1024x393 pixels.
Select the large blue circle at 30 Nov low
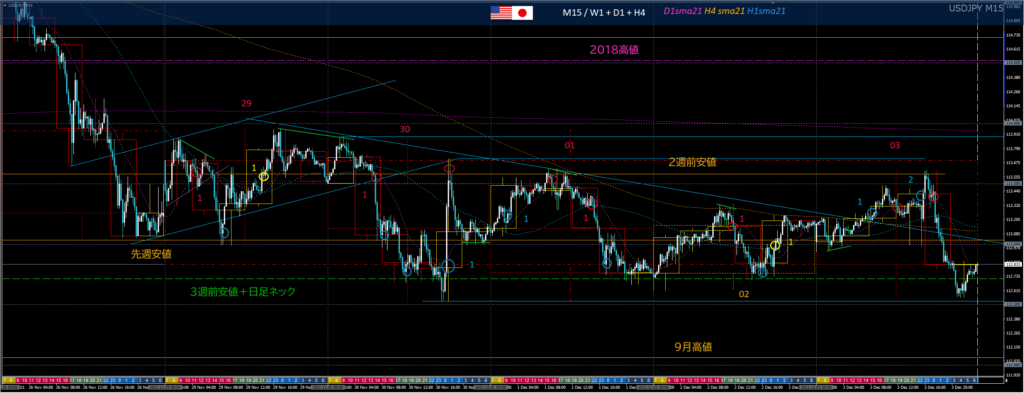coord(448,266)
